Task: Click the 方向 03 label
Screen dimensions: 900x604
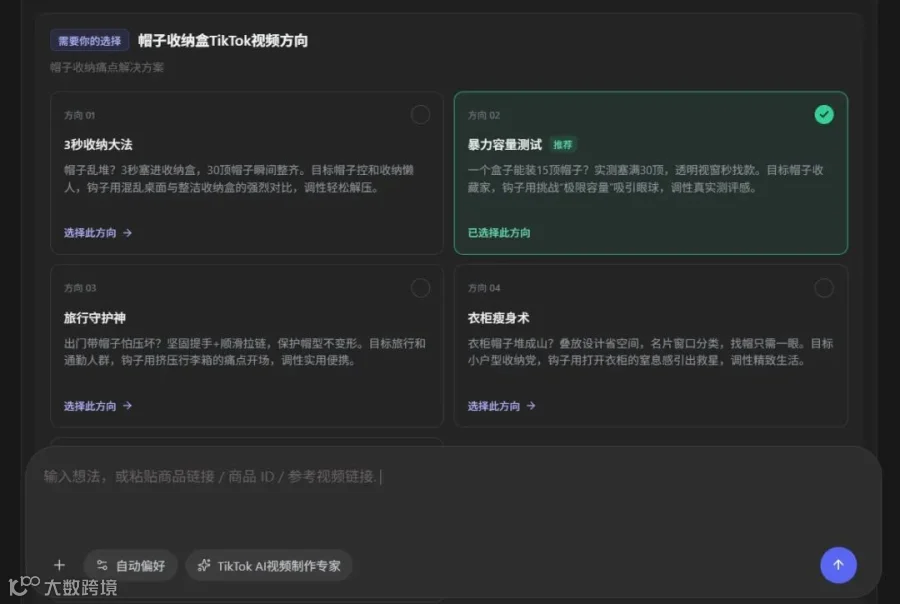Action: coord(80,288)
